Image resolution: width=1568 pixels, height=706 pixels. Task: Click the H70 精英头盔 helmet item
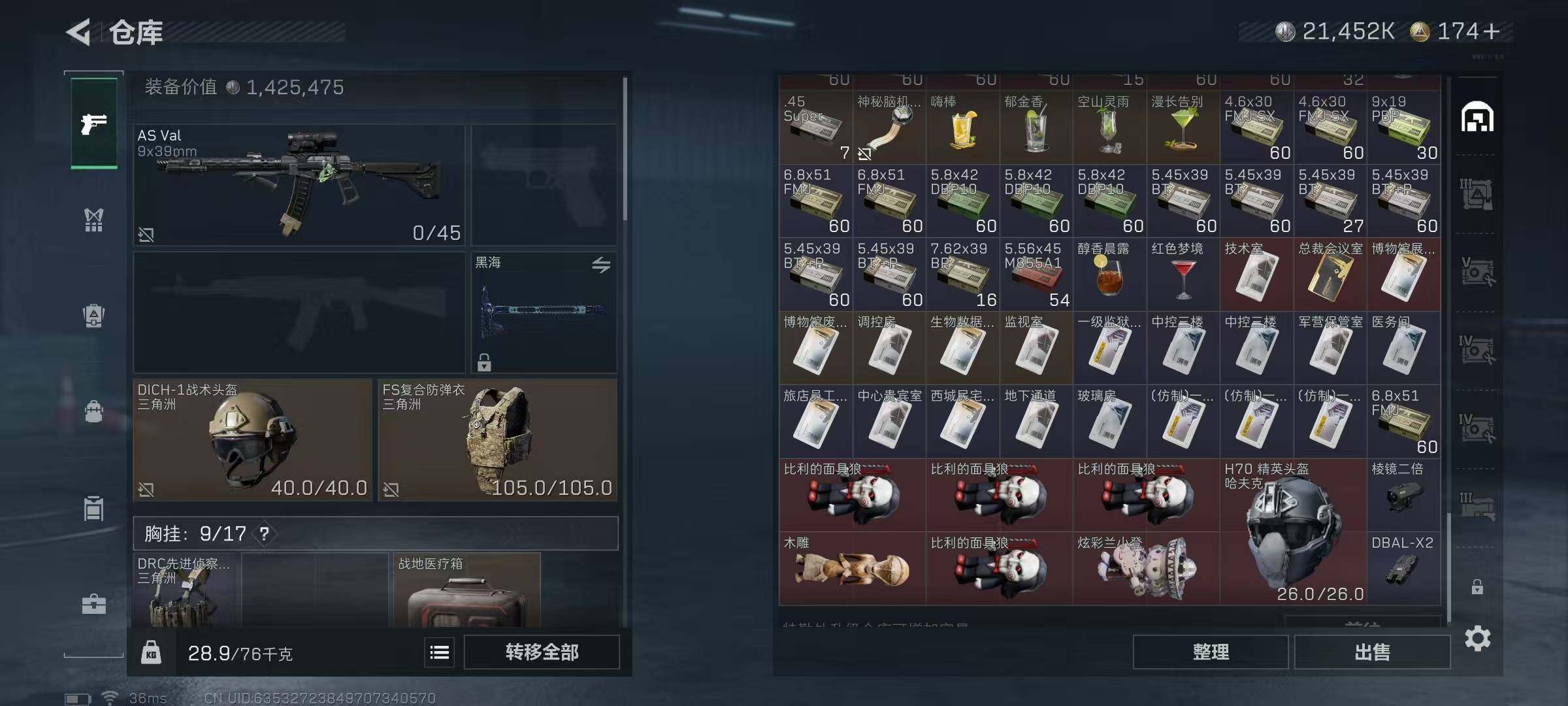click(1293, 531)
